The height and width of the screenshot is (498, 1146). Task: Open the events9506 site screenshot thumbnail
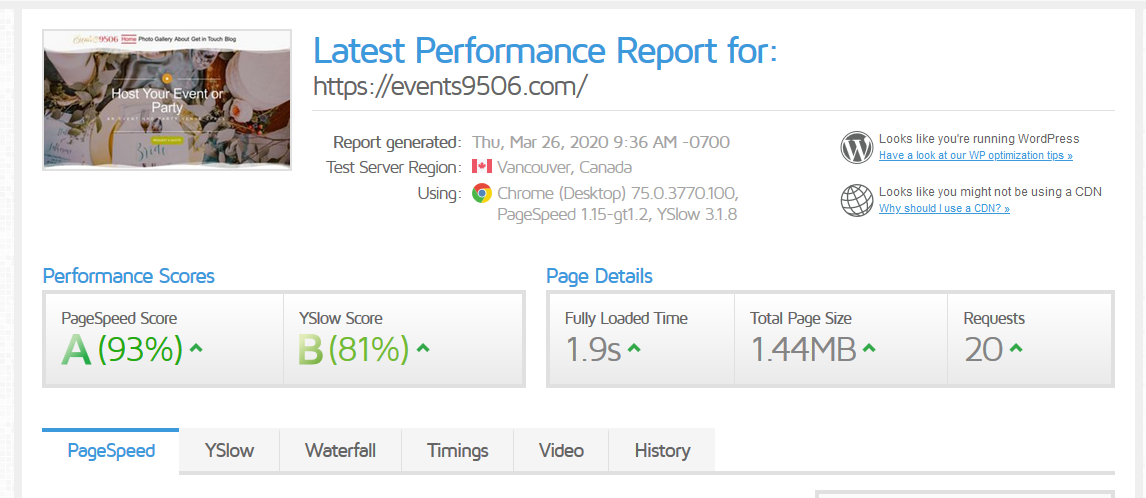(167, 99)
